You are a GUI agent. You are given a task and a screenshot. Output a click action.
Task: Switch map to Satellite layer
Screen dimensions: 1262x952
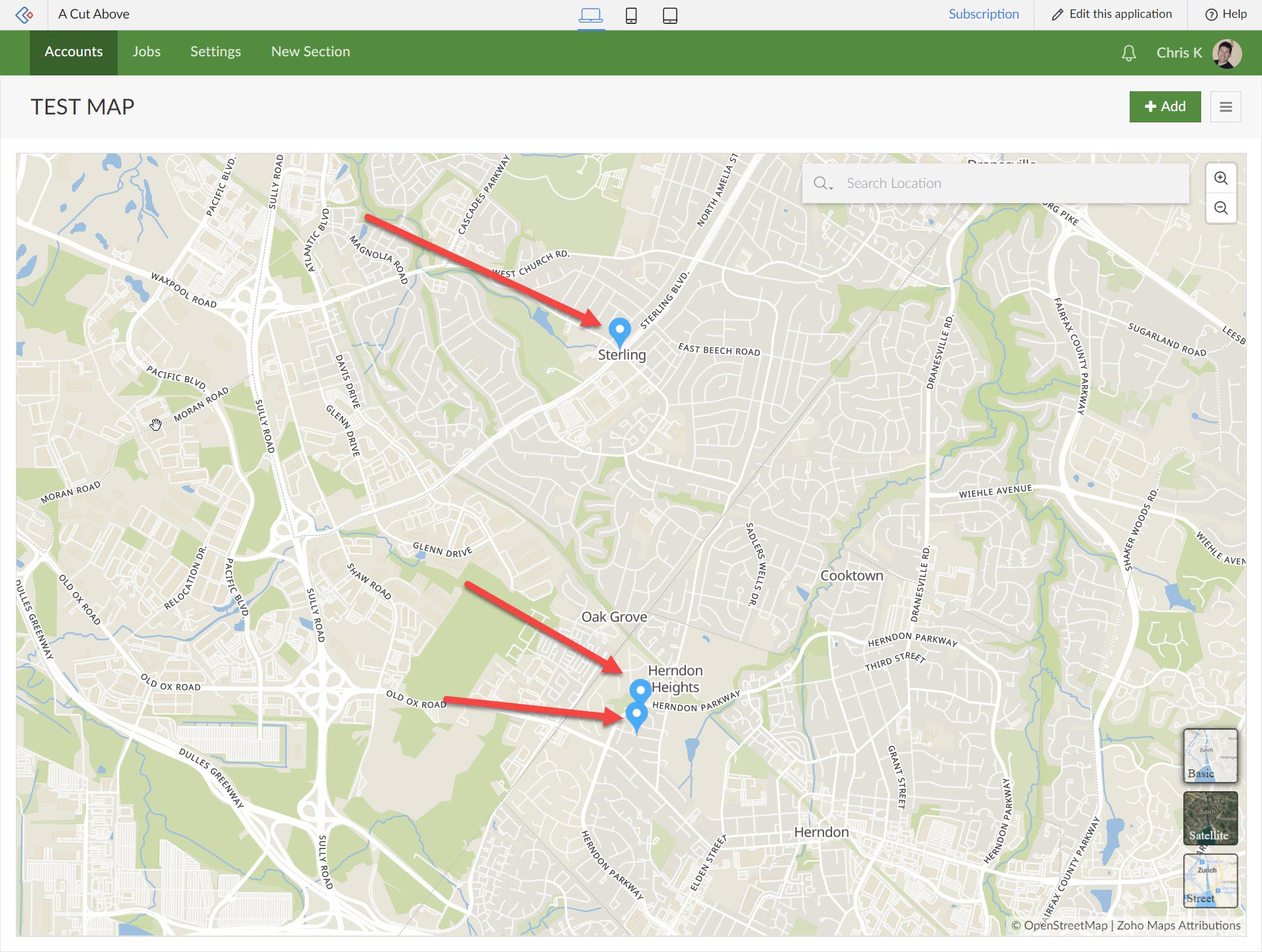(x=1210, y=818)
